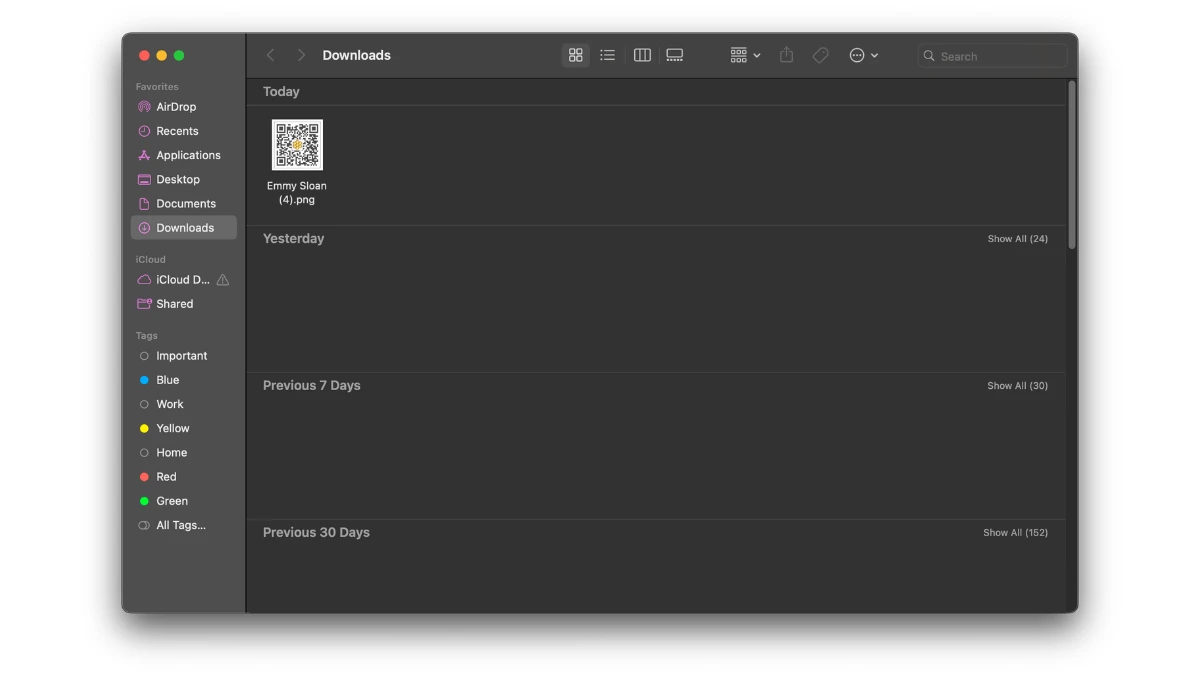Select iCloud Drive in the sidebar
Viewport: 1200px width, 677px height.
180,279
